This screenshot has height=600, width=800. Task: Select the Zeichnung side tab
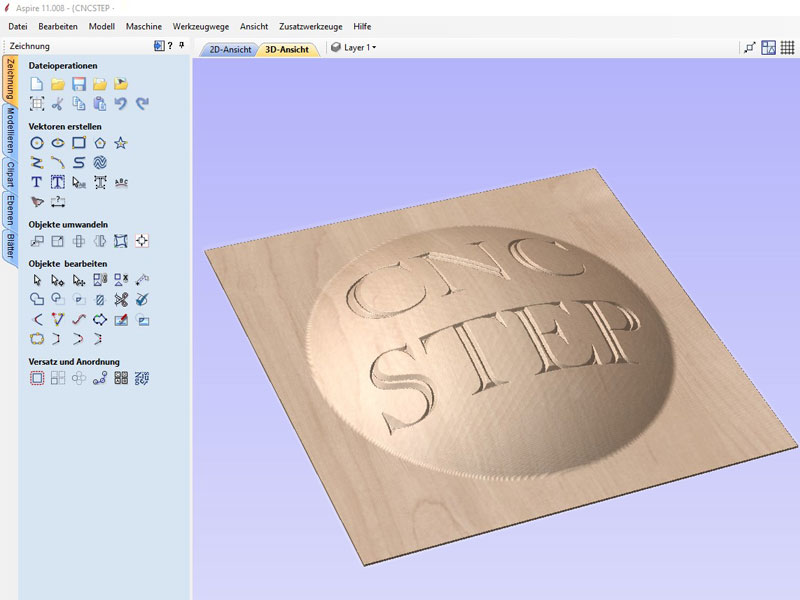tap(10, 80)
